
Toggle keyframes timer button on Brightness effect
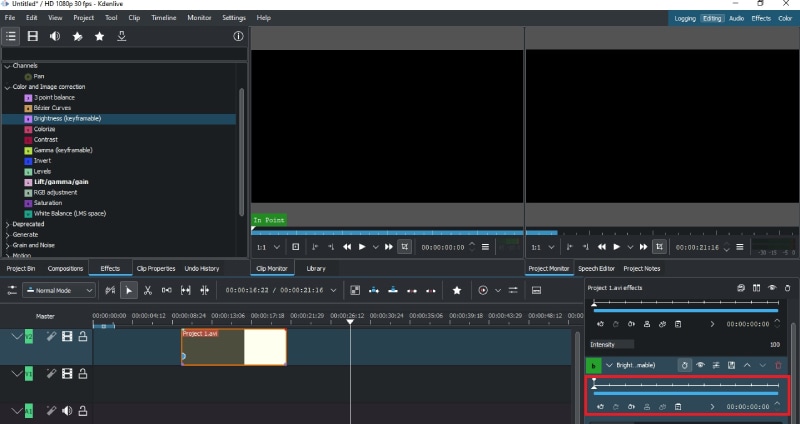pyautogui.click(x=685, y=365)
